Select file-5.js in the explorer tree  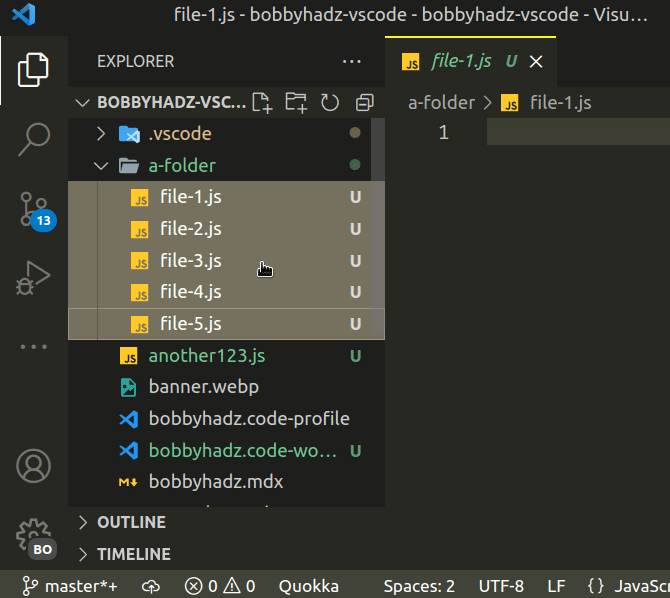click(226, 324)
